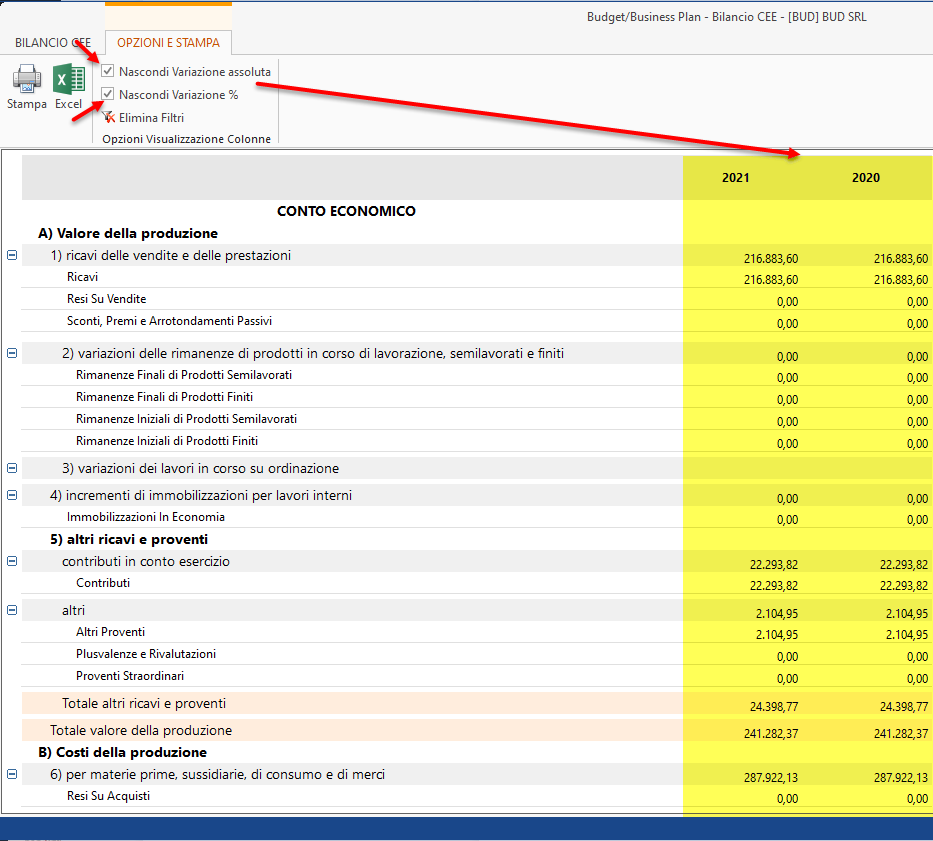
Task: Click 2020 value 0,00 in Proventi Straordinari row
Action: click(x=917, y=679)
